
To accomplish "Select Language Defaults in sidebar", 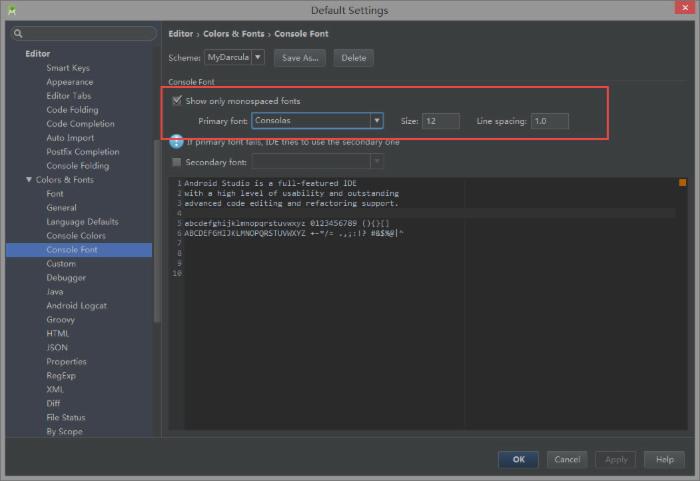I will (82, 222).
